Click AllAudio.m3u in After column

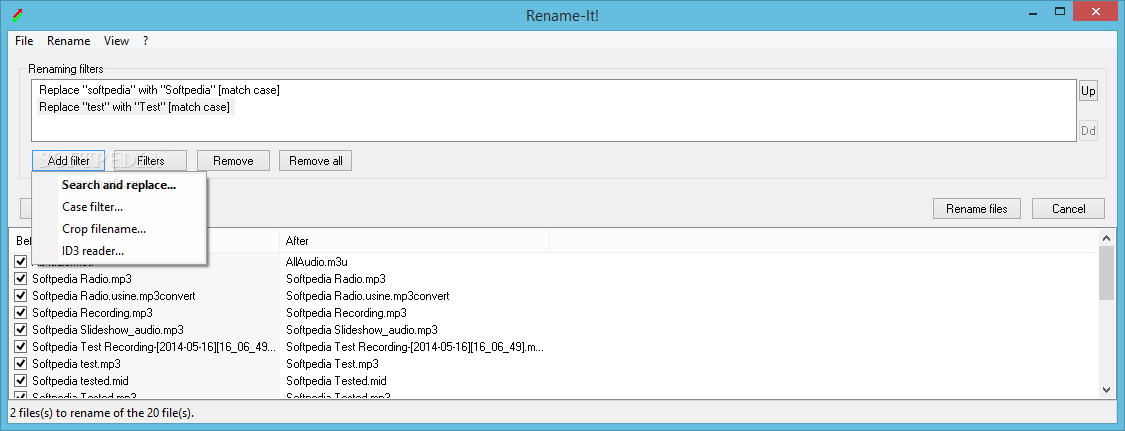(x=316, y=262)
